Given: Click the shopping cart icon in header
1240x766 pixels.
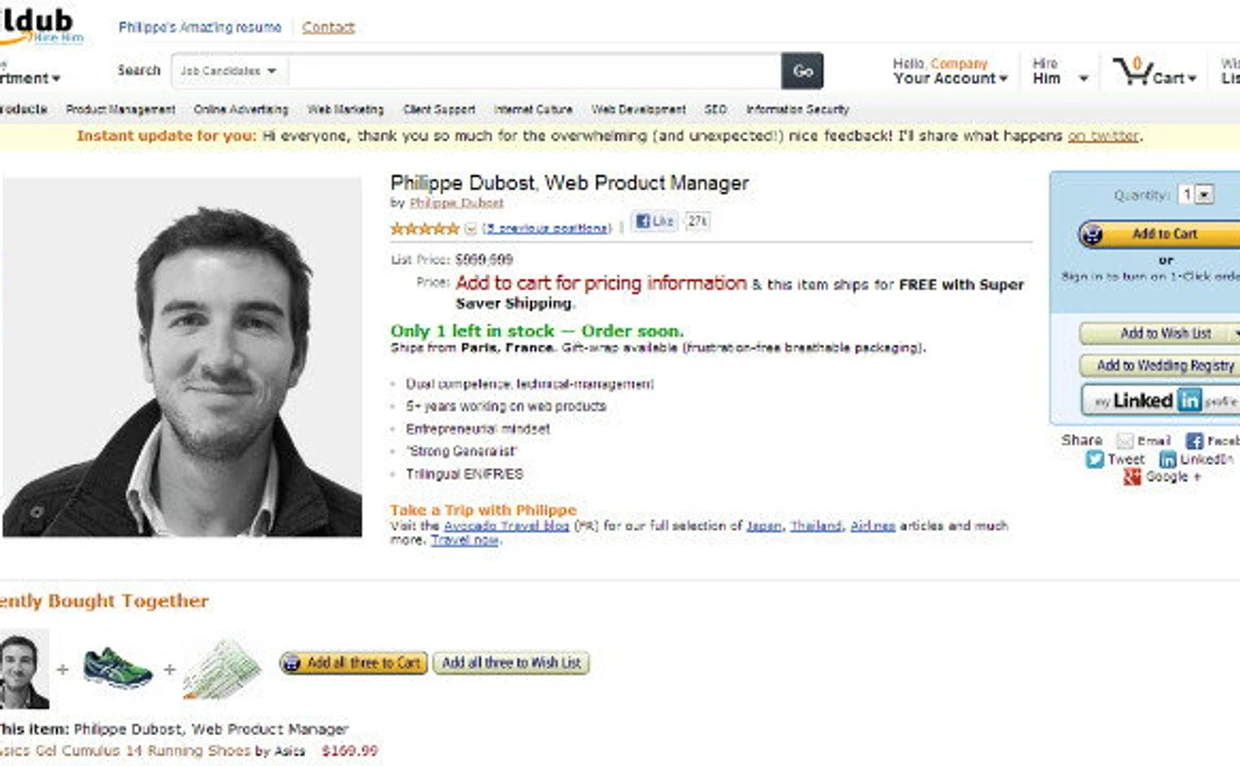Looking at the screenshot, I should coord(1132,71).
